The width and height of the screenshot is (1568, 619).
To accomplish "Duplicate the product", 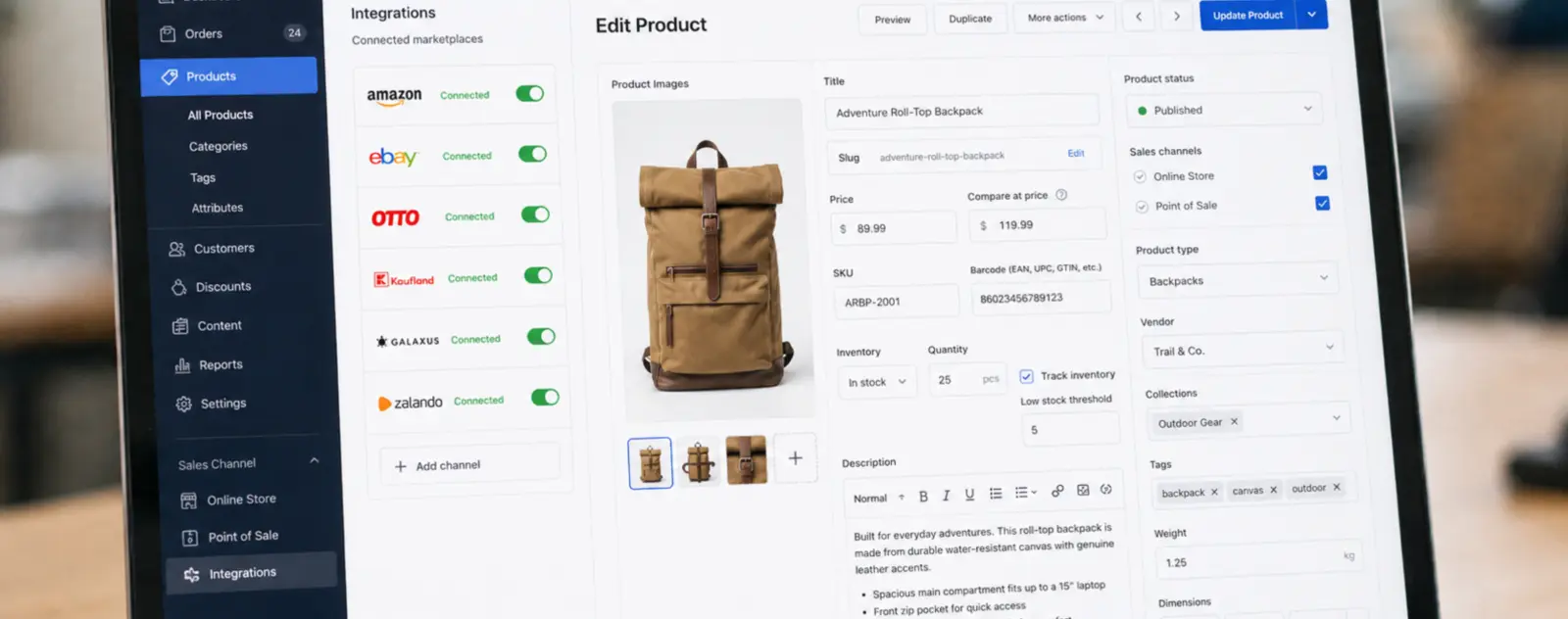I will 970,19.
